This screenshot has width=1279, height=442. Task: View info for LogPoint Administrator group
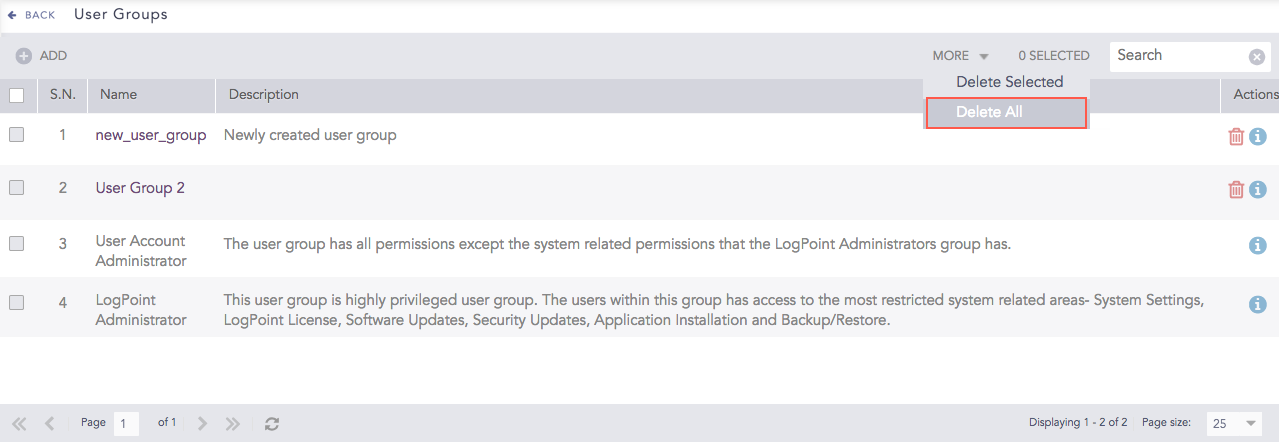1258,305
